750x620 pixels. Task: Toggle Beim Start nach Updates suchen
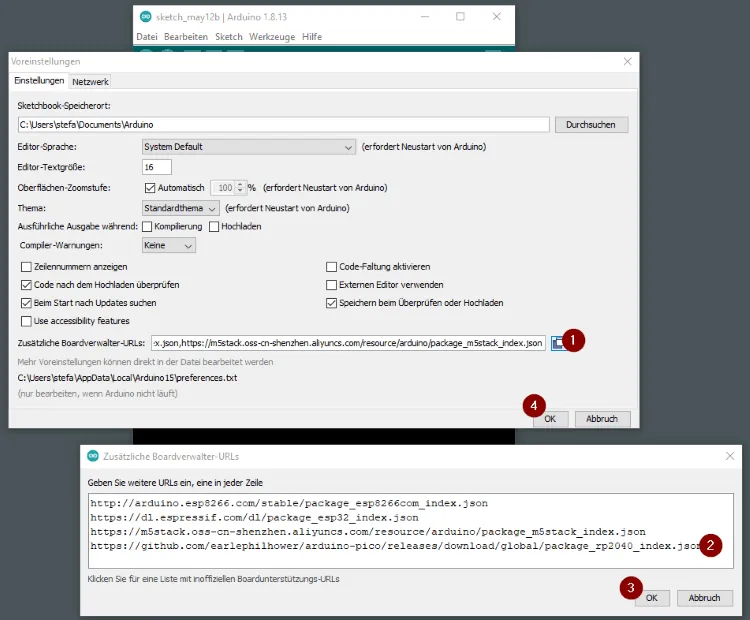pyautogui.click(x=26, y=303)
